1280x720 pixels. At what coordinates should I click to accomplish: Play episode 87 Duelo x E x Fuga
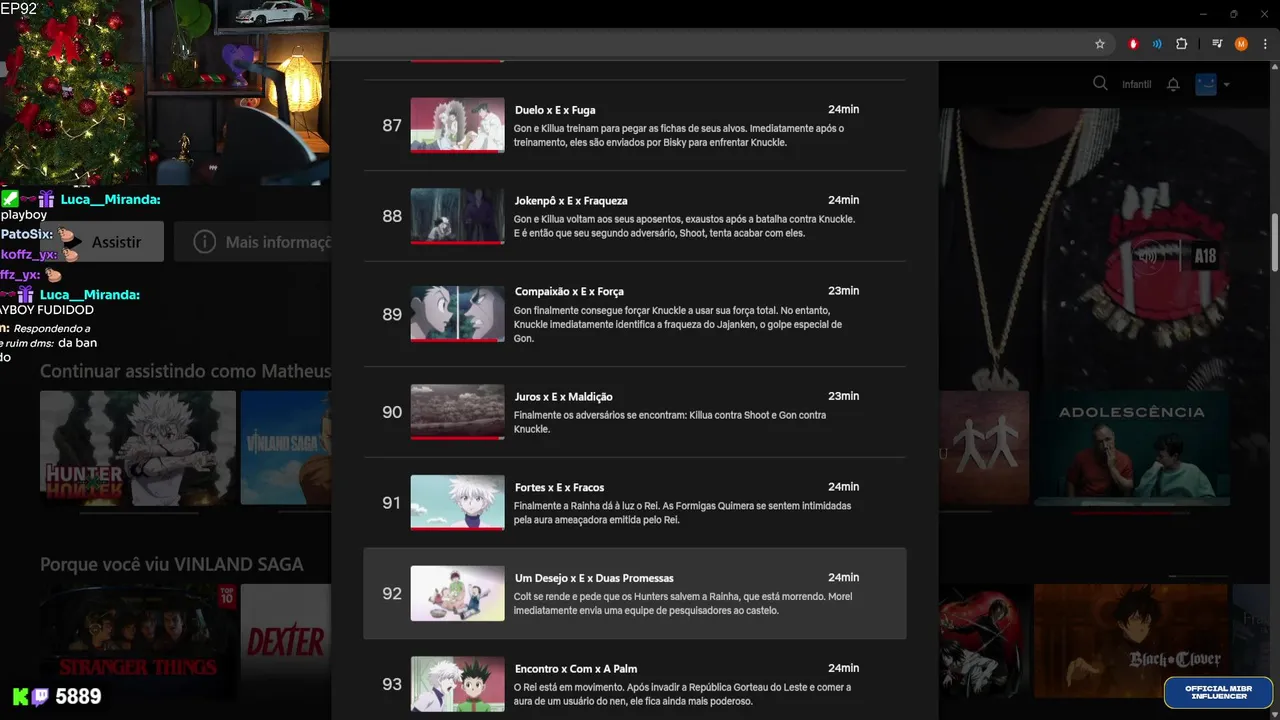pos(457,125)
